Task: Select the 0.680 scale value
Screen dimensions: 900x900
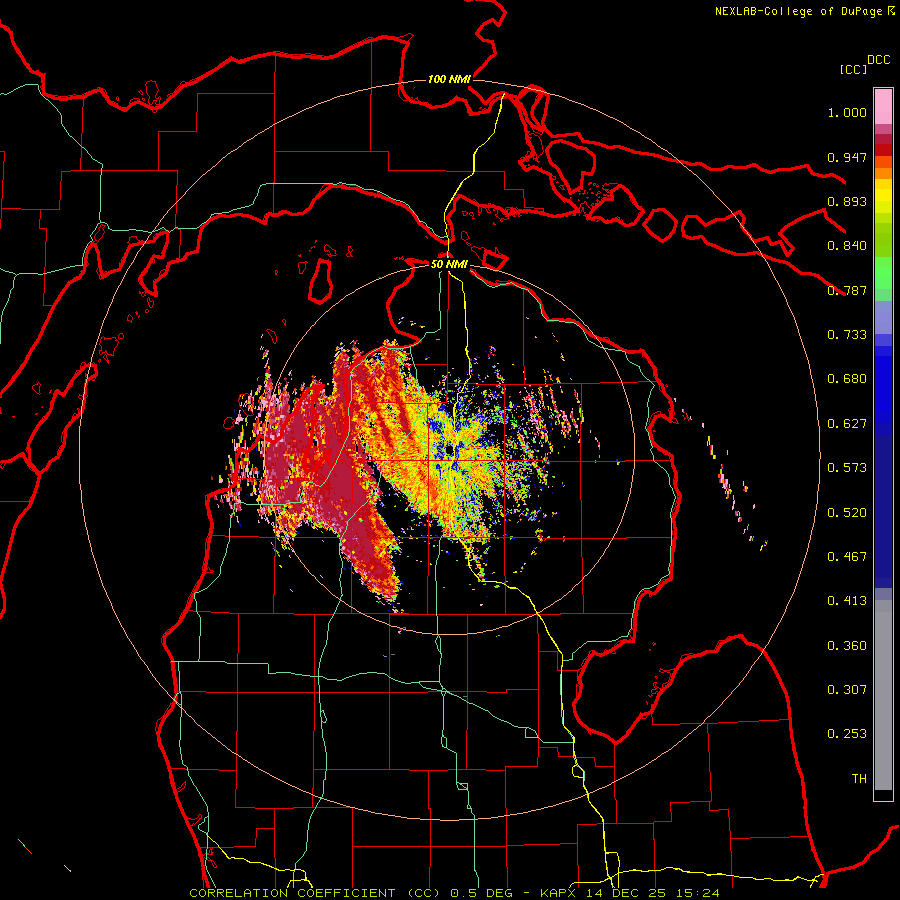Action: [x=847, y=379]
